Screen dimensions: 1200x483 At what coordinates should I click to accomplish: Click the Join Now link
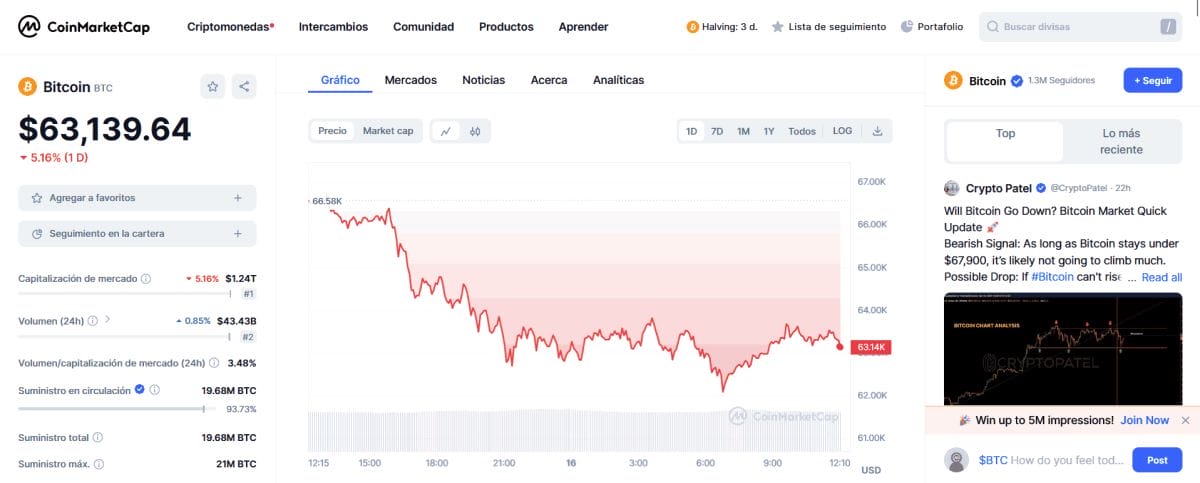(1145, 420)
